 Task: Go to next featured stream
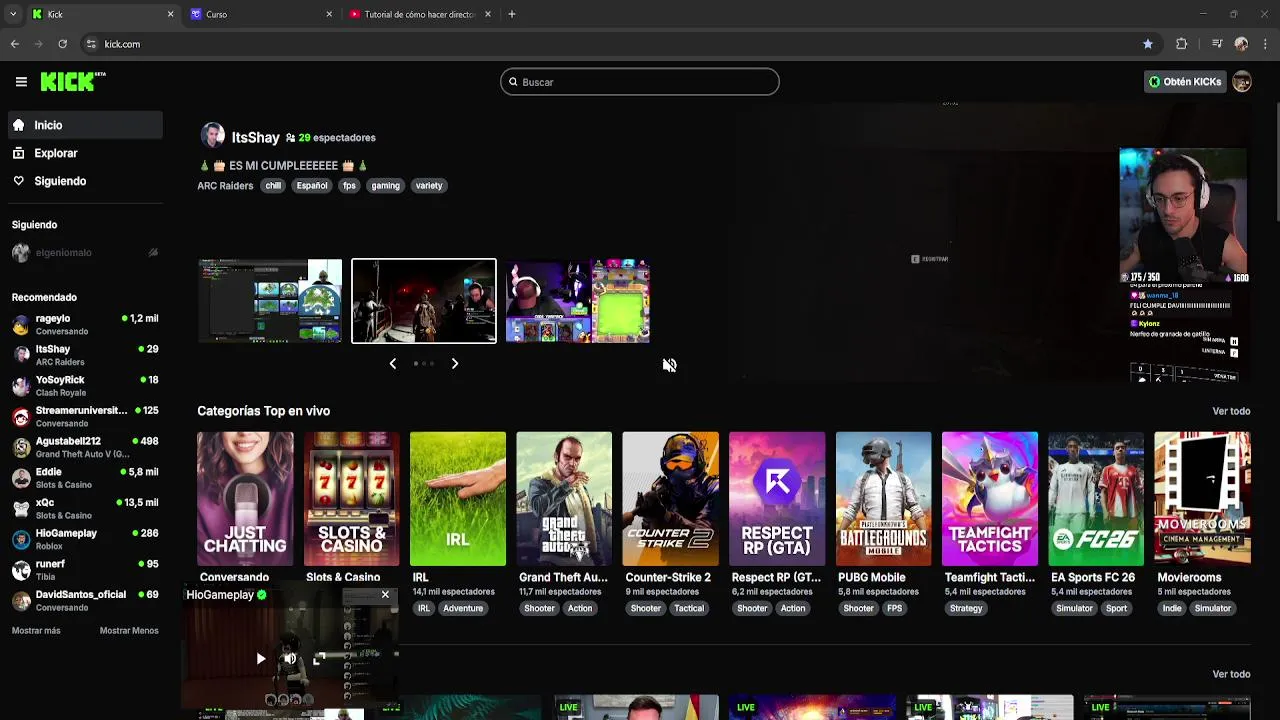pos(455,364)
